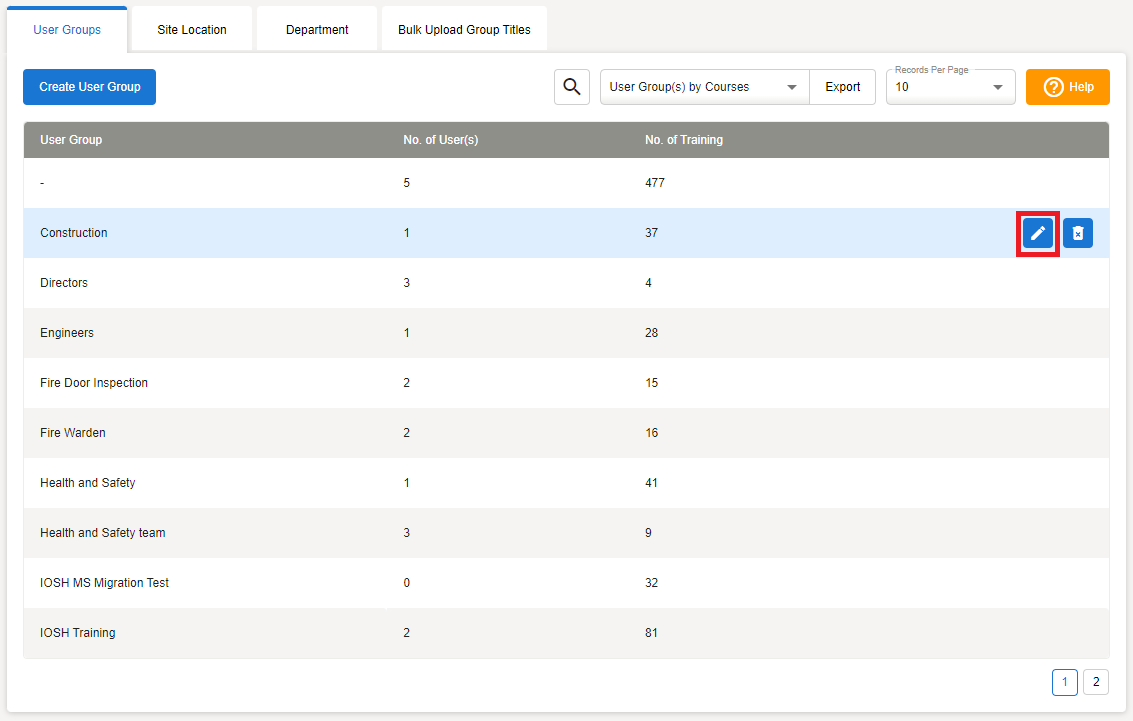This screenshot has width=1133, height=721.
Task: Open the Department tab
Action: [317, 30]
